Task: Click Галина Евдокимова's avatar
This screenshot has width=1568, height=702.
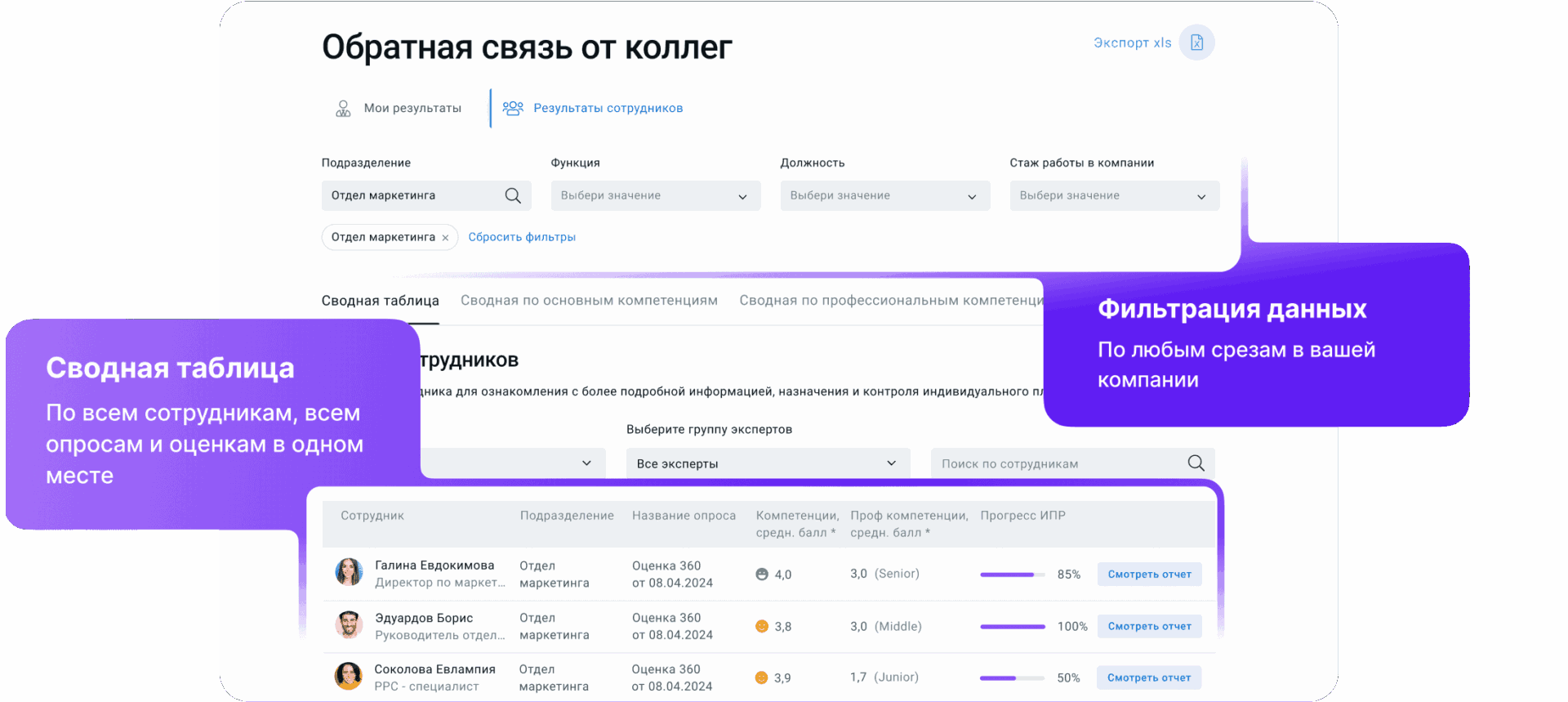Action: tap(349, 573)
